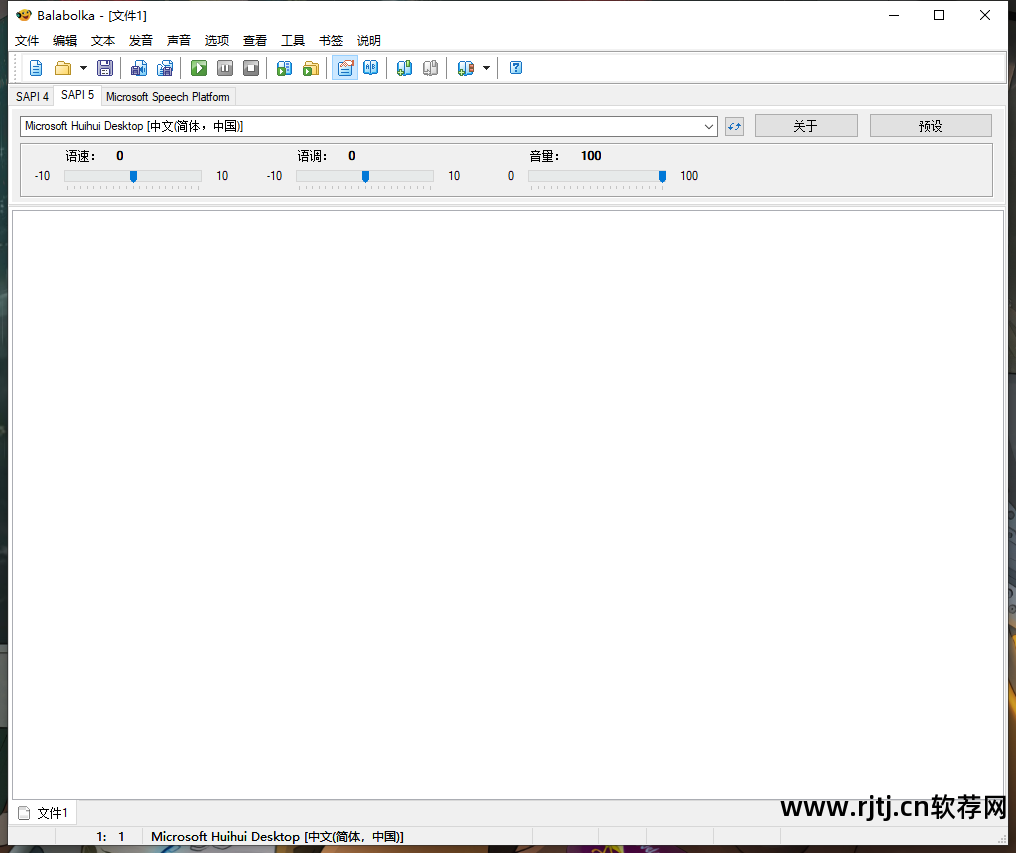1016x853 pixels.
Task: Select the SAPI 5 tab
Action: click(x=77, y=95)
